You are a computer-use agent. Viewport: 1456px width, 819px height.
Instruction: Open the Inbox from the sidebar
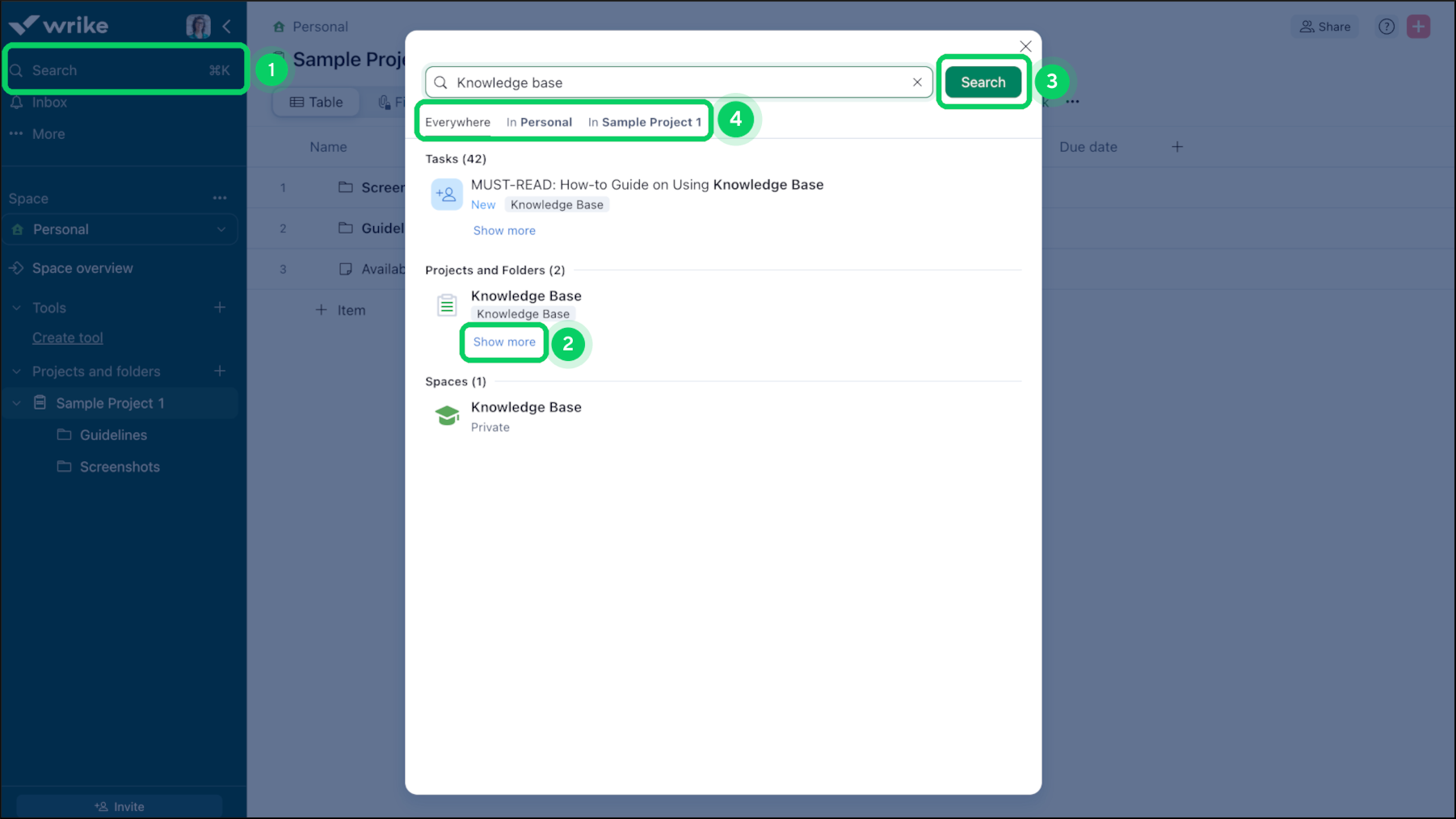[x=48, y=102]
